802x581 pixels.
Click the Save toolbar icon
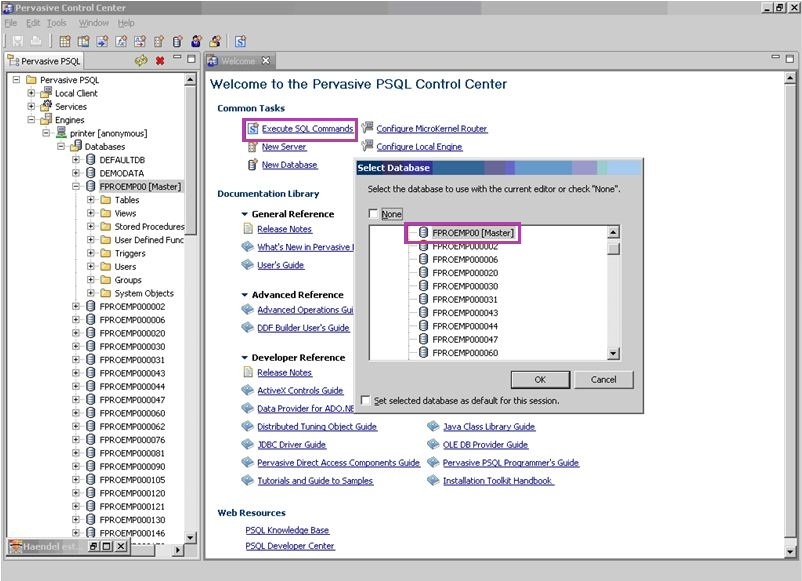click(x=18, y=41)
